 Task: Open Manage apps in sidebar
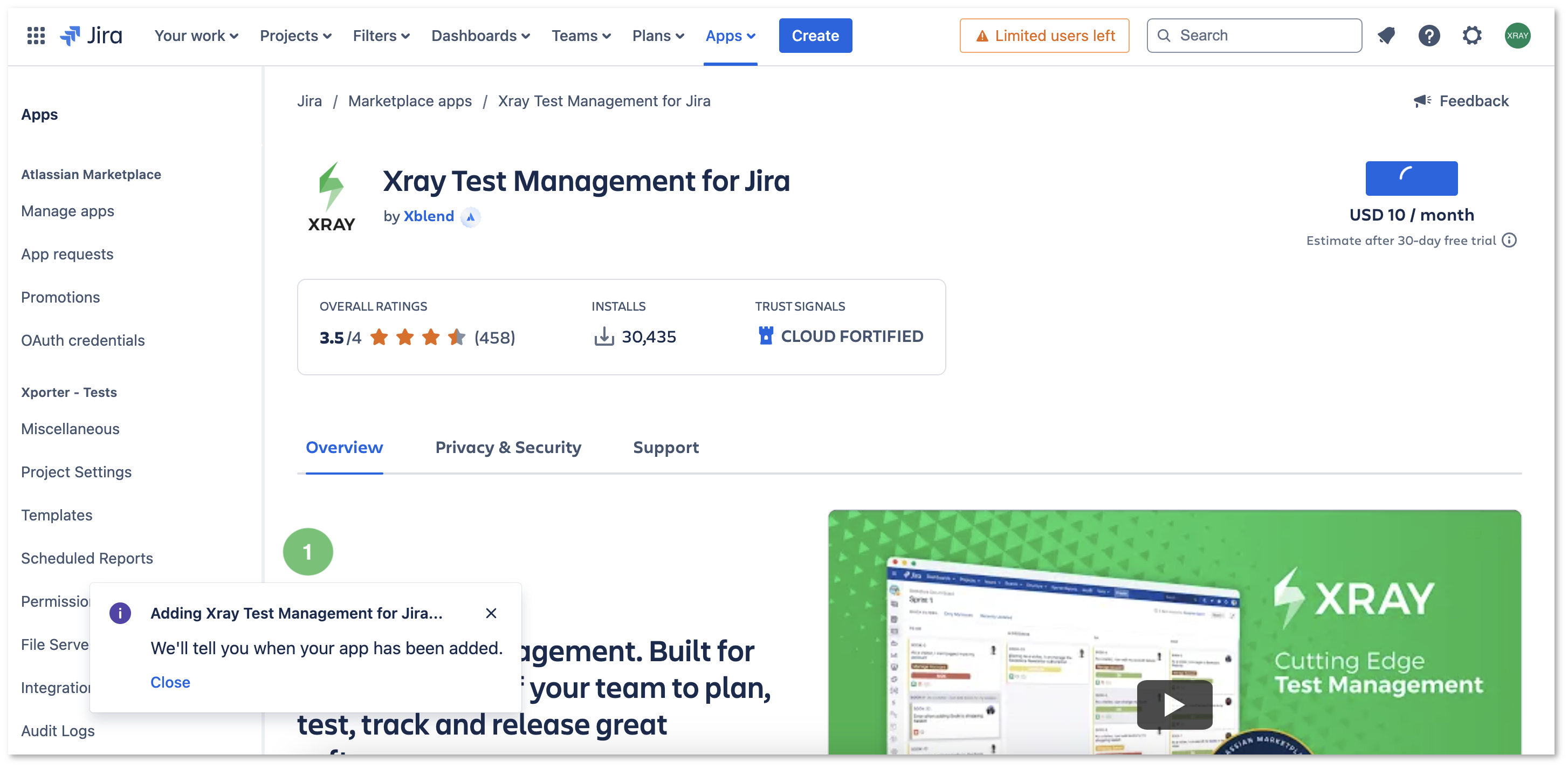(x=67, y=211)
